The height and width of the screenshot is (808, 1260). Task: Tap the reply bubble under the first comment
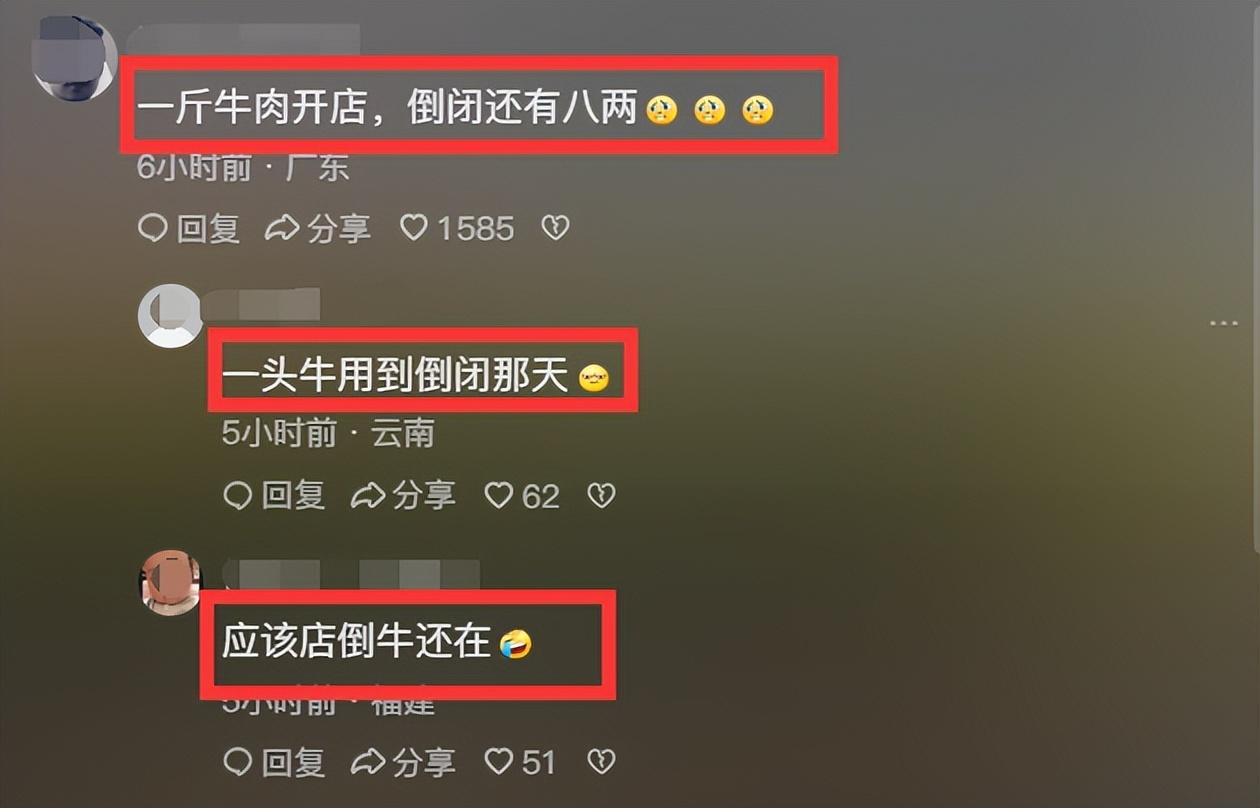(x=189, y=228)
